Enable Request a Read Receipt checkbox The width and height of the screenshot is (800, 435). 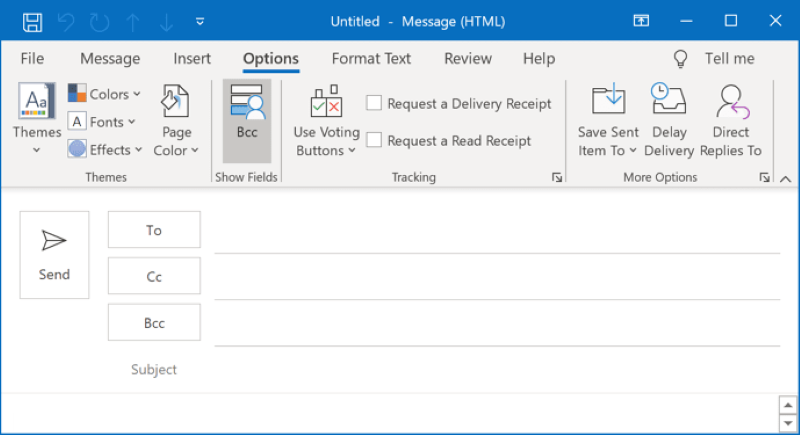[x=374, y=141]
